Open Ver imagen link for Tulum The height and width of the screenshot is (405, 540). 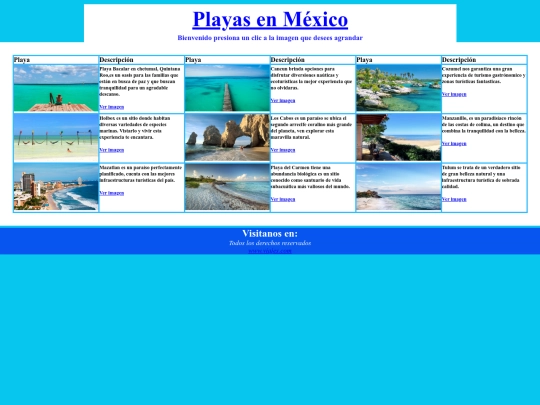click(x=454, y=199)
